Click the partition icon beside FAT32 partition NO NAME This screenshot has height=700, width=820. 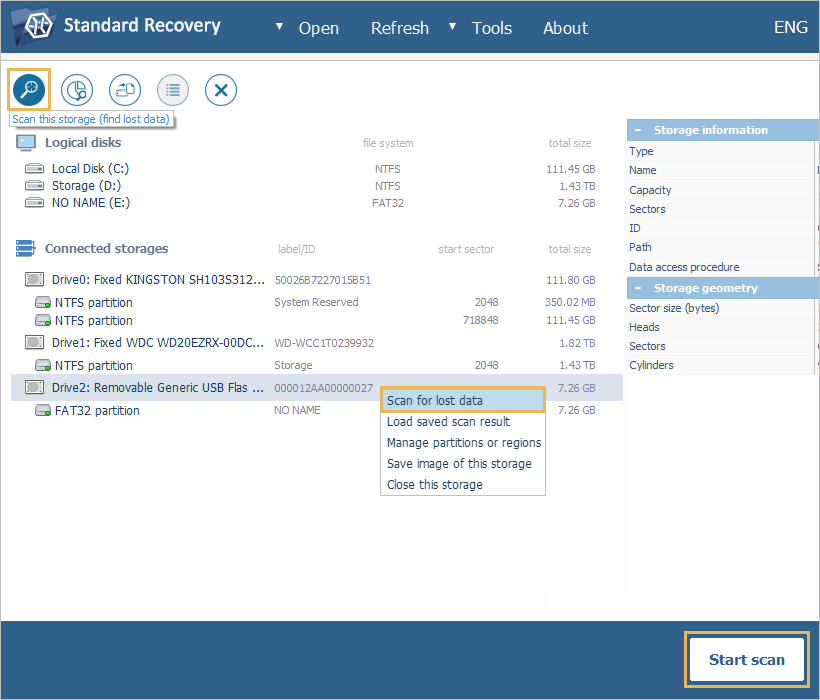tap(43, 409)
